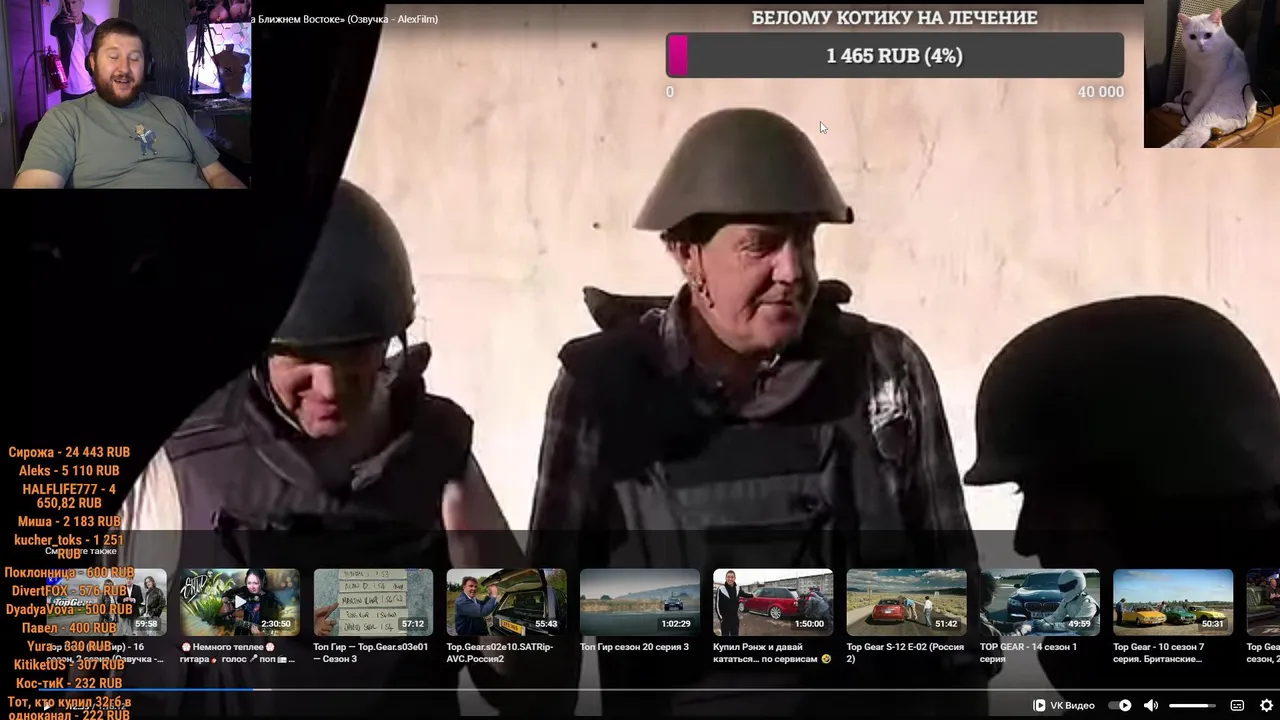The height and width of the screenshot is (720, 1280).
Task: Open Top Gear S-12 E-02 thumbnail
Action: click(906, 602)
